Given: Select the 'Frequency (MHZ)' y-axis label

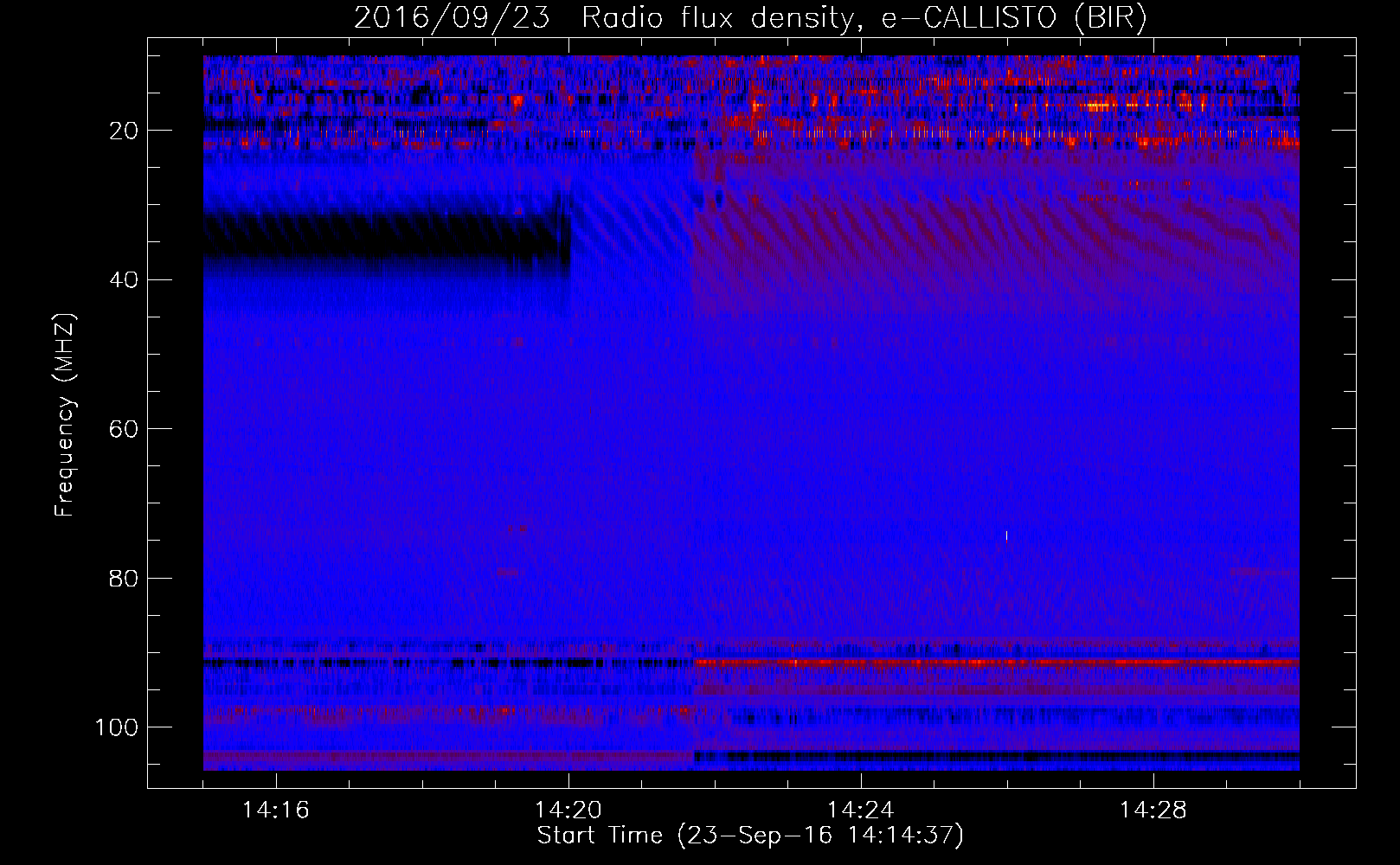Looking at the screenshot, I should tap(66, 415).
